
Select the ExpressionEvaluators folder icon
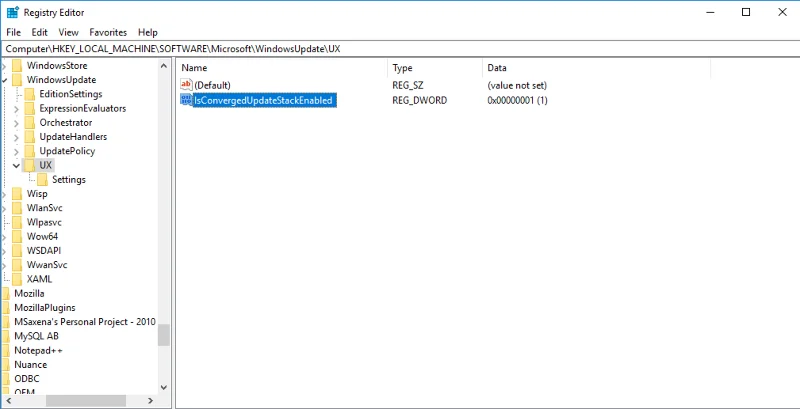click(30, 108)
